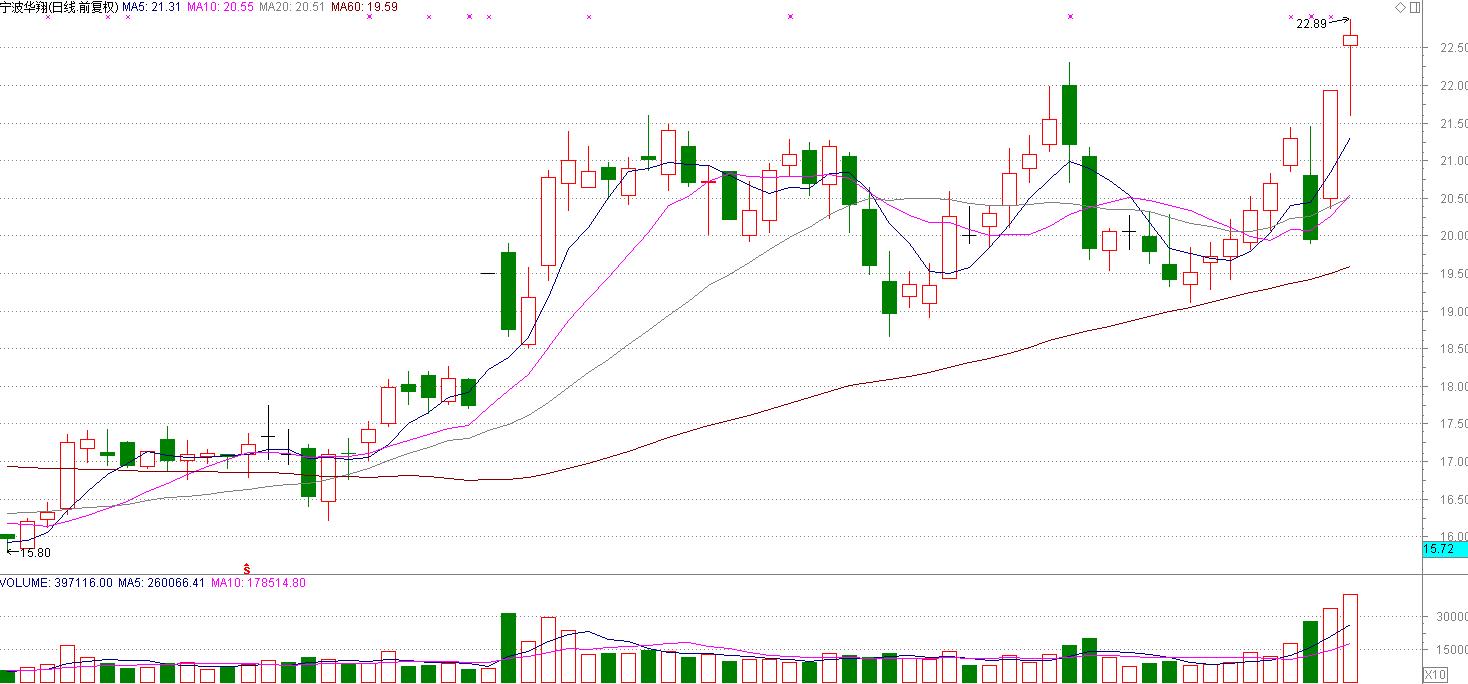The height and width of the screenshot is (684, 1468).
Task: Click the 15000 volume axis label
Action: (1452, 650)
